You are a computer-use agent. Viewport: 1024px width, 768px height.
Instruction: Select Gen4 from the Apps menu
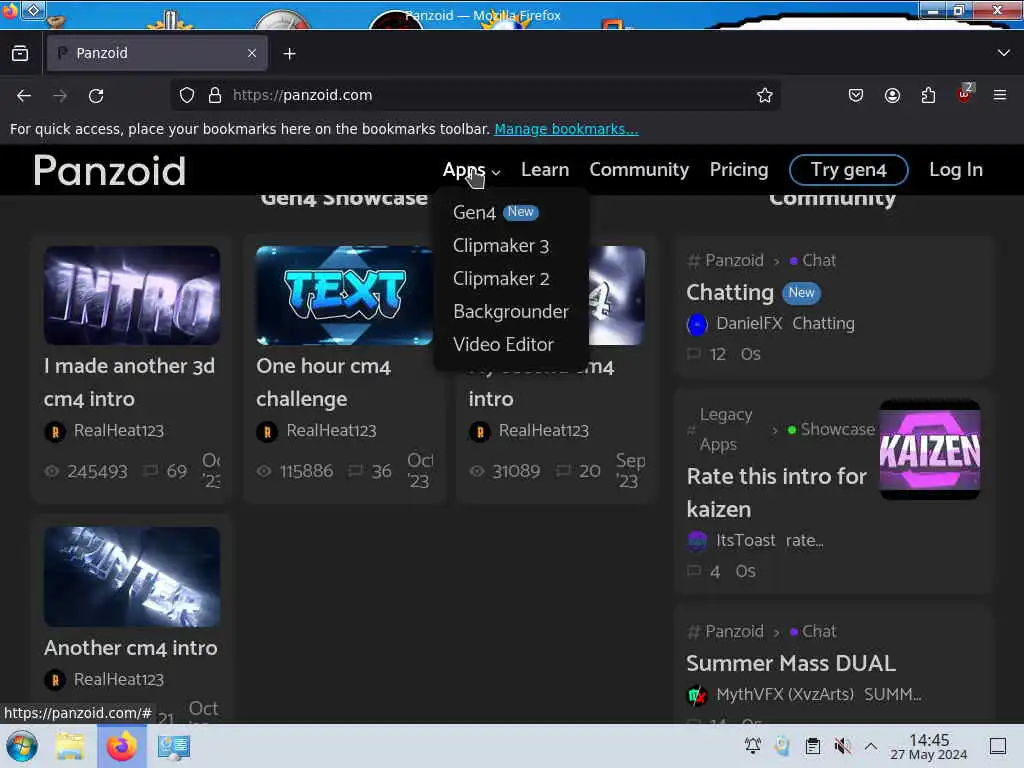tap(495, 212)
